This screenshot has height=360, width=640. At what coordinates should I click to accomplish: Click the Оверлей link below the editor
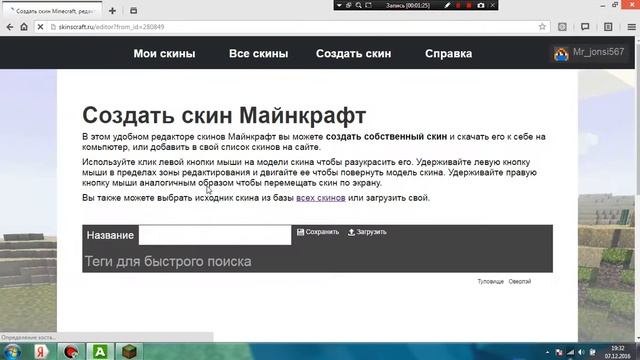point(520,282)
